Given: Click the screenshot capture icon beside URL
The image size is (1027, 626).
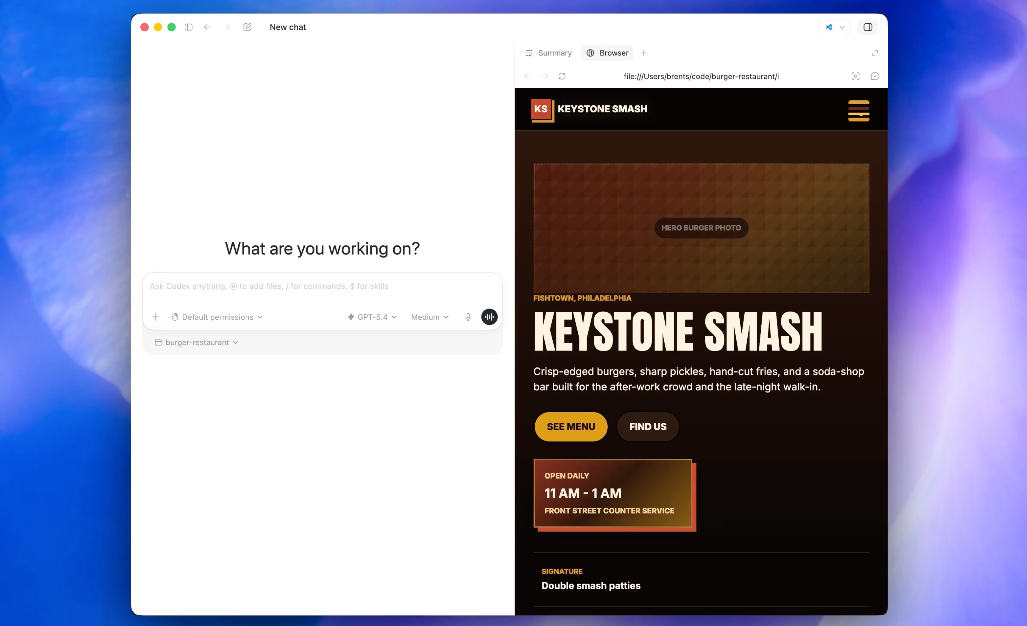Looking at the screenshot, I should [x=855, y=76].
